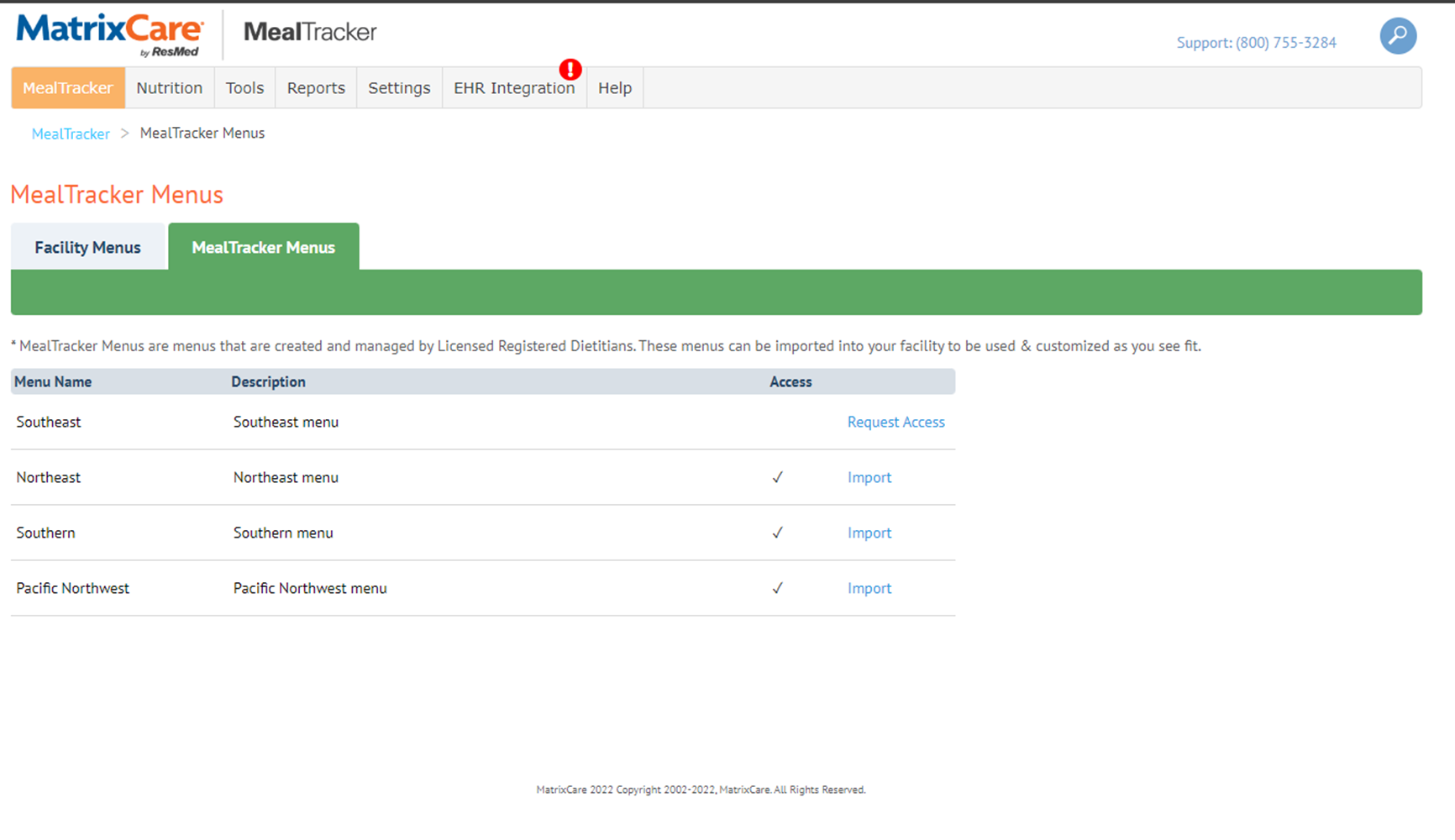The width and height of the screenshot is (1455, 840).
Task: Open the Settings menu
Action: click(399, 88)
